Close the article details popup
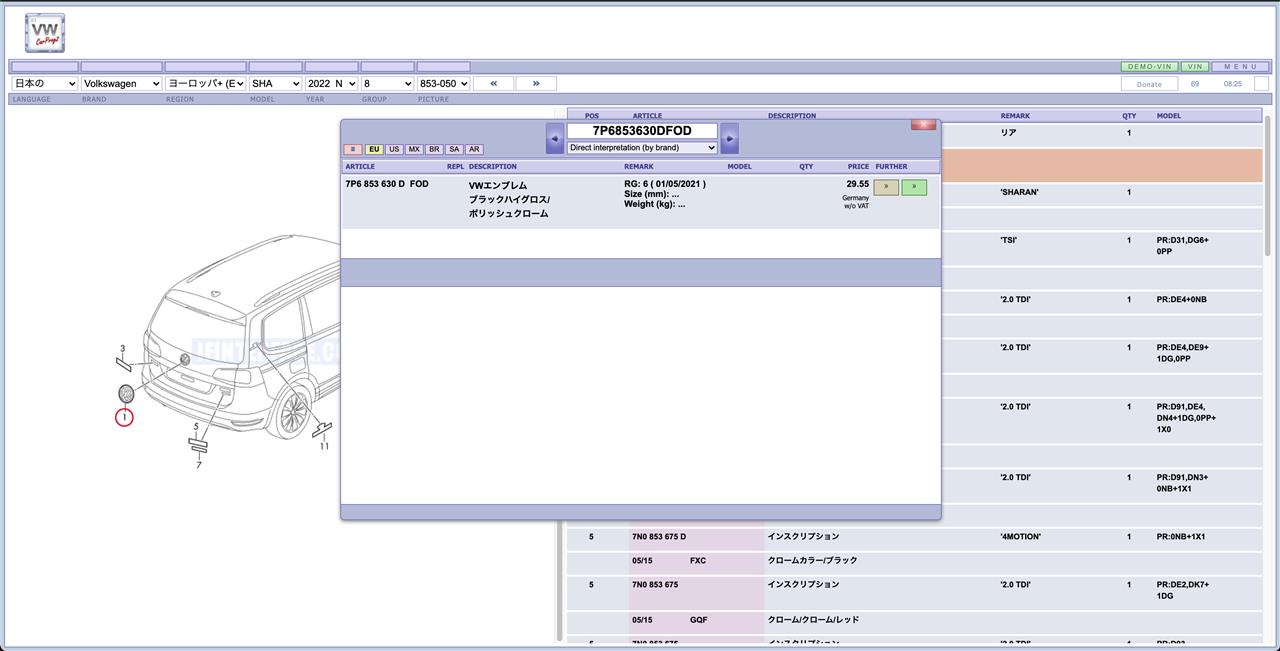 tap(923, 125)
